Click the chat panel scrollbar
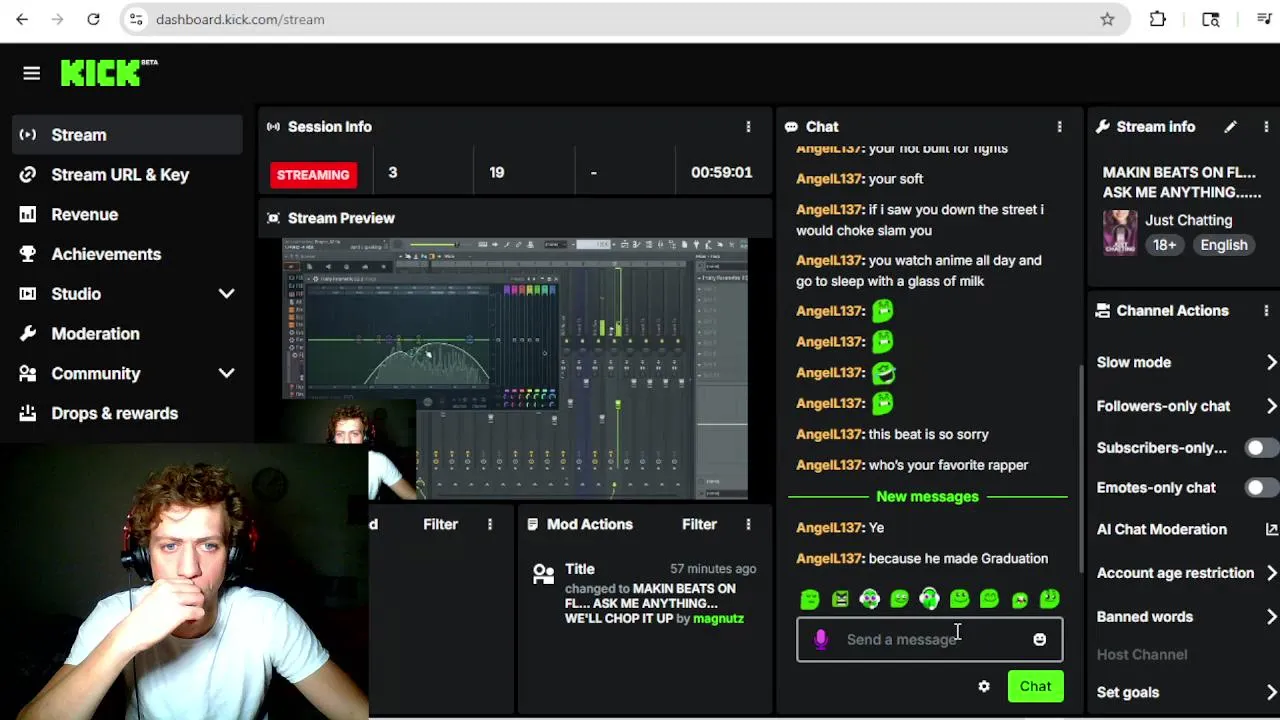Image resolution: width=1280 pixels, height=720 pixels. [x=1080, y=468]
